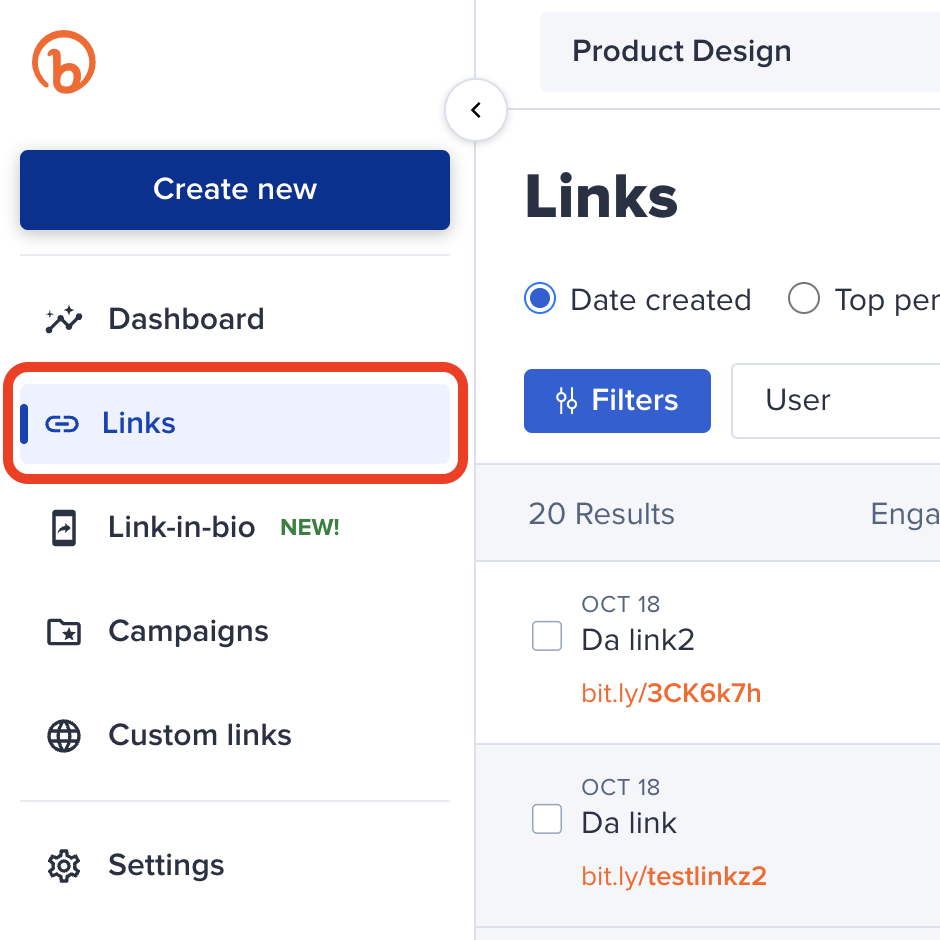
Task: Click the Link-in-bio phone icon
Action: click(64, 528)
